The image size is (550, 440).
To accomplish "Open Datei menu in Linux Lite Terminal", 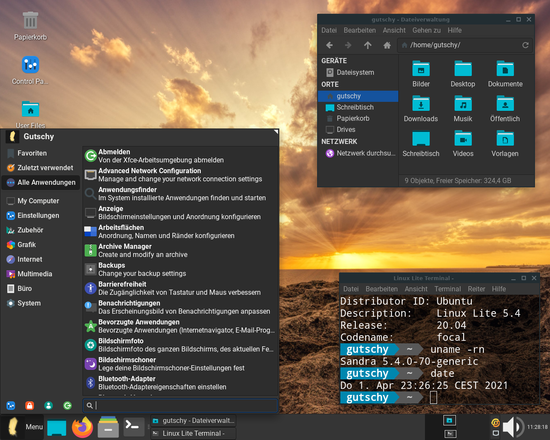I will 351,289.
